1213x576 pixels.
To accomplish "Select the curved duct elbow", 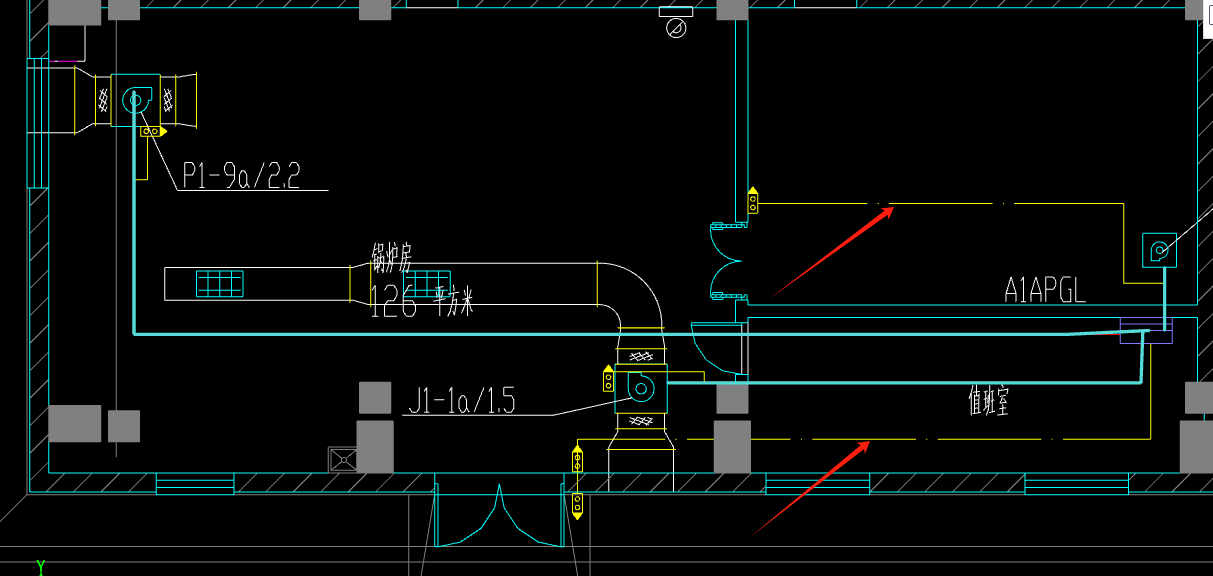I will click(x=631, y=296).
